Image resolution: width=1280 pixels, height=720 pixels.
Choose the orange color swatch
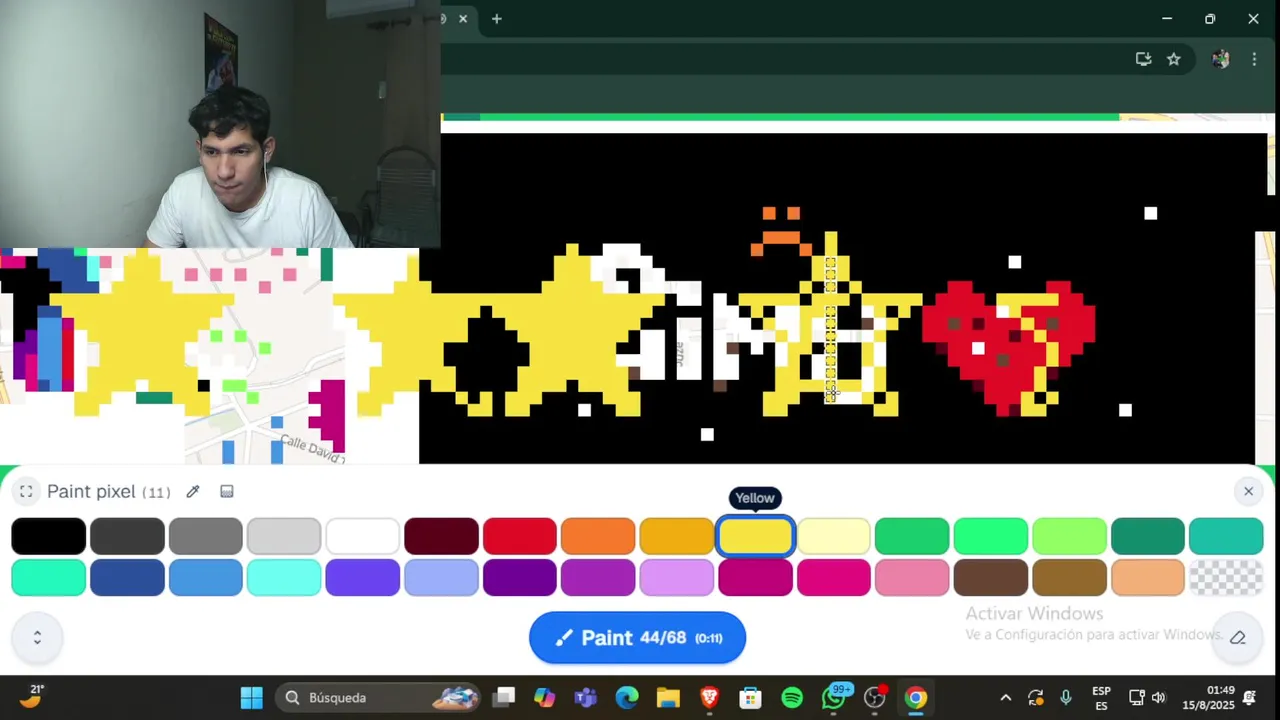point(598,536)
